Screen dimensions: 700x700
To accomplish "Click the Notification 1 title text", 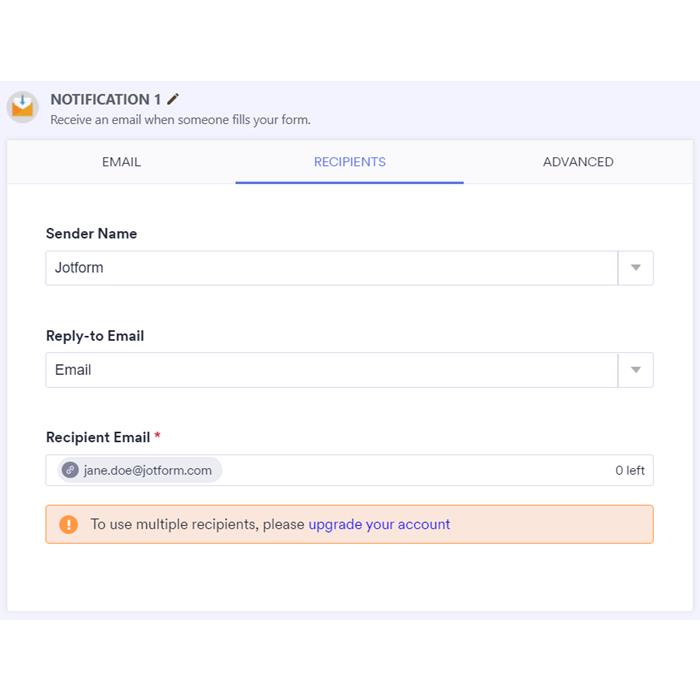I will (x=105, y=99).
